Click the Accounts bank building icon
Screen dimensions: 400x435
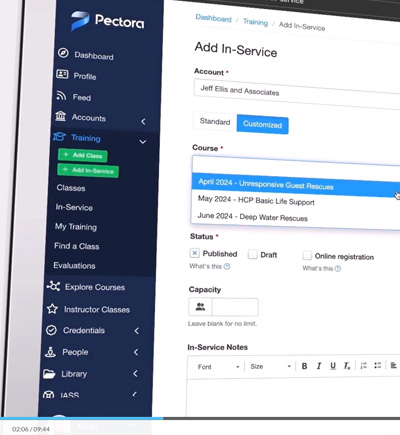(x=60, y=116)
